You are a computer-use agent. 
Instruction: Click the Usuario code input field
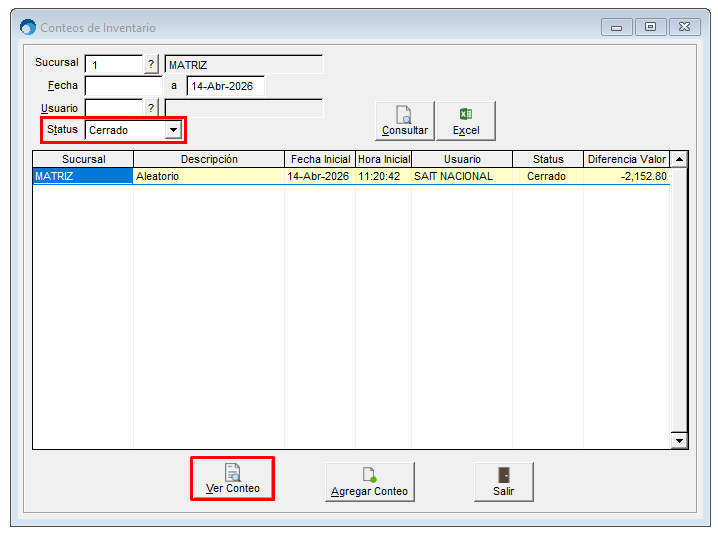[x=114, y=107]
